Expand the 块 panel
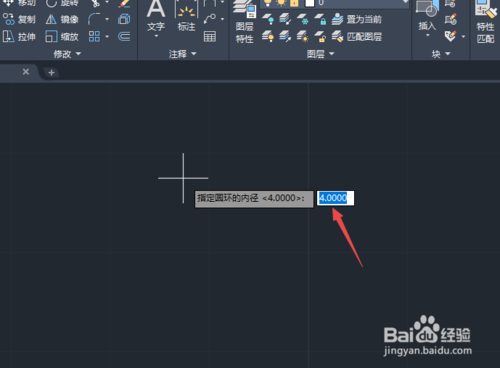The image size is (500, 368). coord(441,54)
